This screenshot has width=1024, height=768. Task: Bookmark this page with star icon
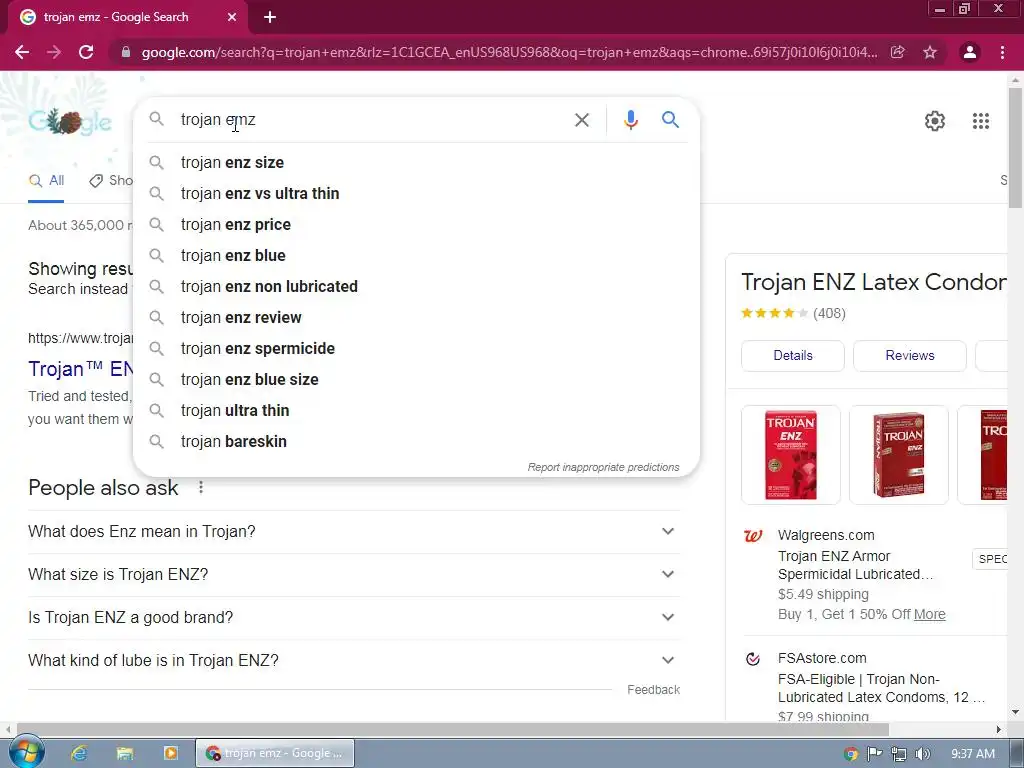930,52
